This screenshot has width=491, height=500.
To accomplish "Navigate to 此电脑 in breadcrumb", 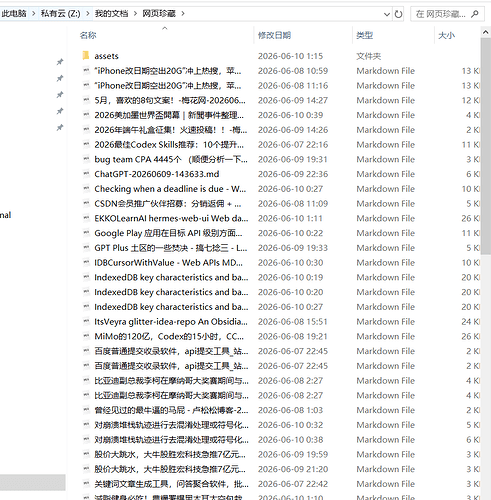I will pos(14,14).
